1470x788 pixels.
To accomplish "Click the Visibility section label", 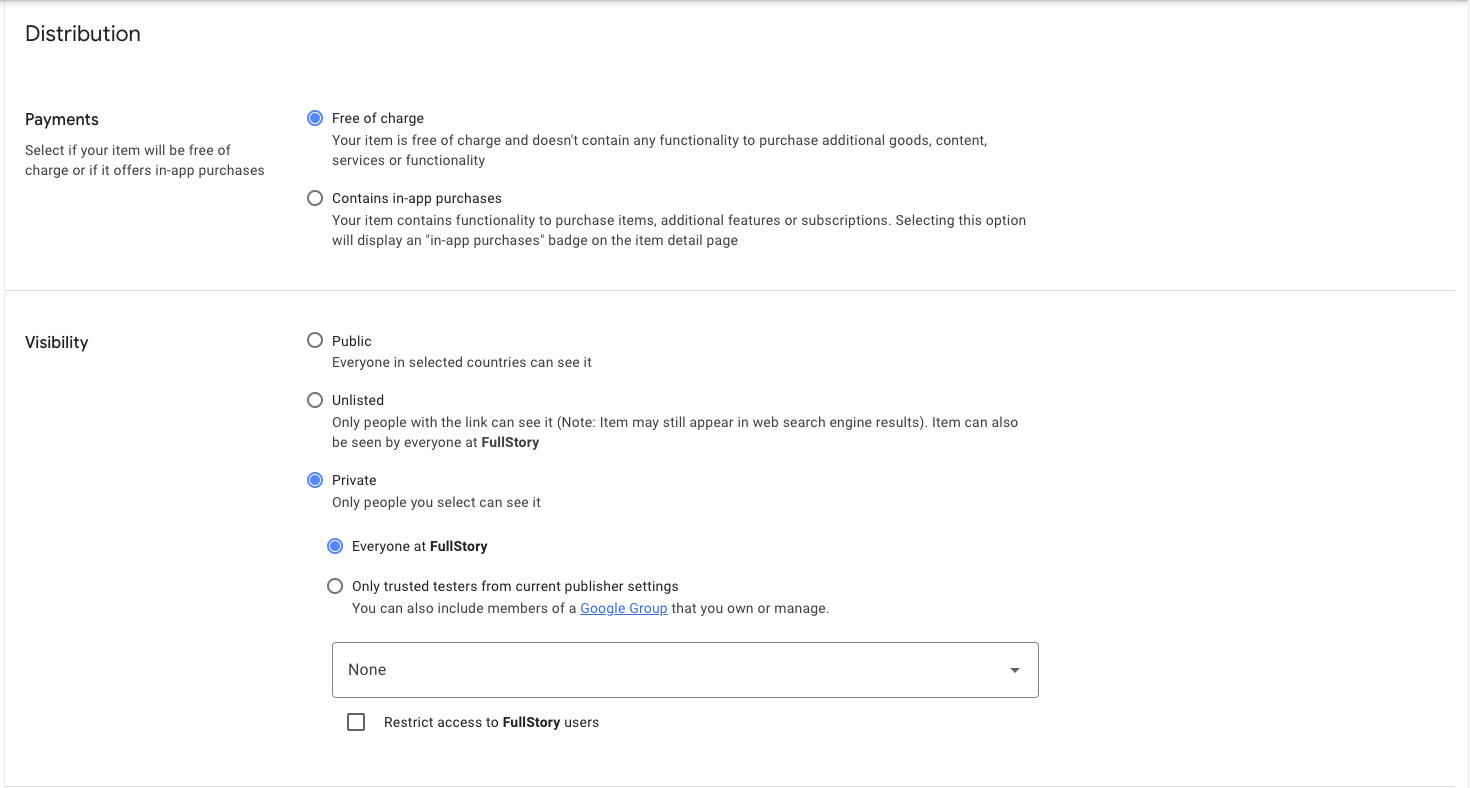I will 56,342.
